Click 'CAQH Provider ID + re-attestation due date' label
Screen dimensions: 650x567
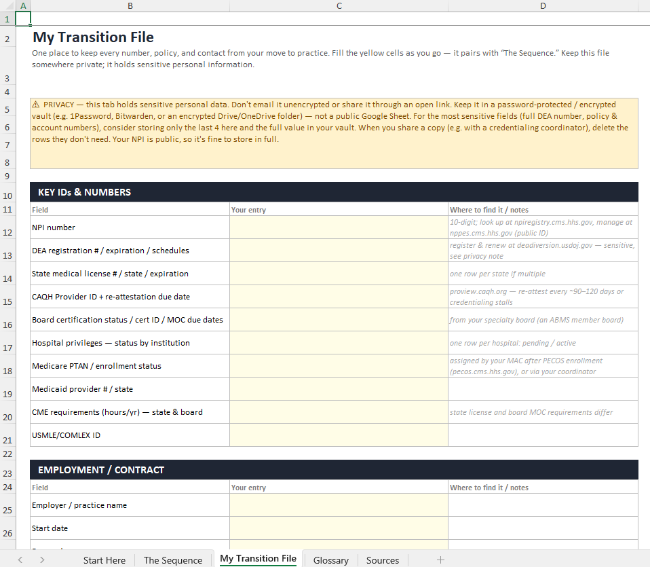click(x=130, y=296)
